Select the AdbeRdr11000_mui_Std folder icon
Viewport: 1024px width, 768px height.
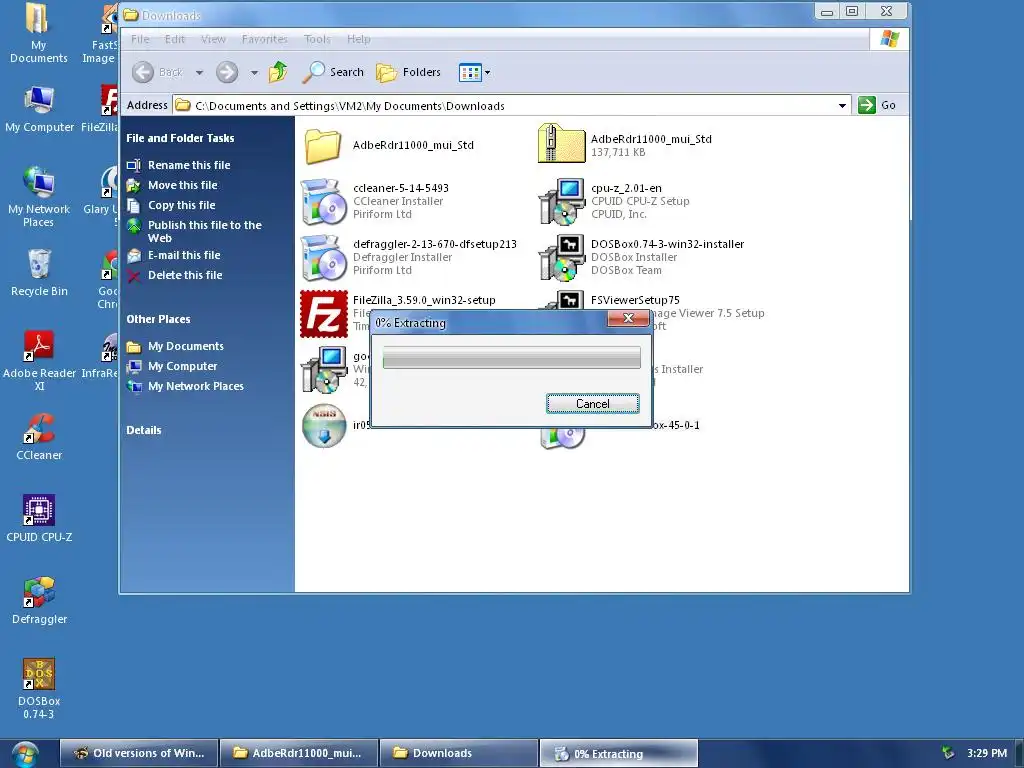pos(323,145)
